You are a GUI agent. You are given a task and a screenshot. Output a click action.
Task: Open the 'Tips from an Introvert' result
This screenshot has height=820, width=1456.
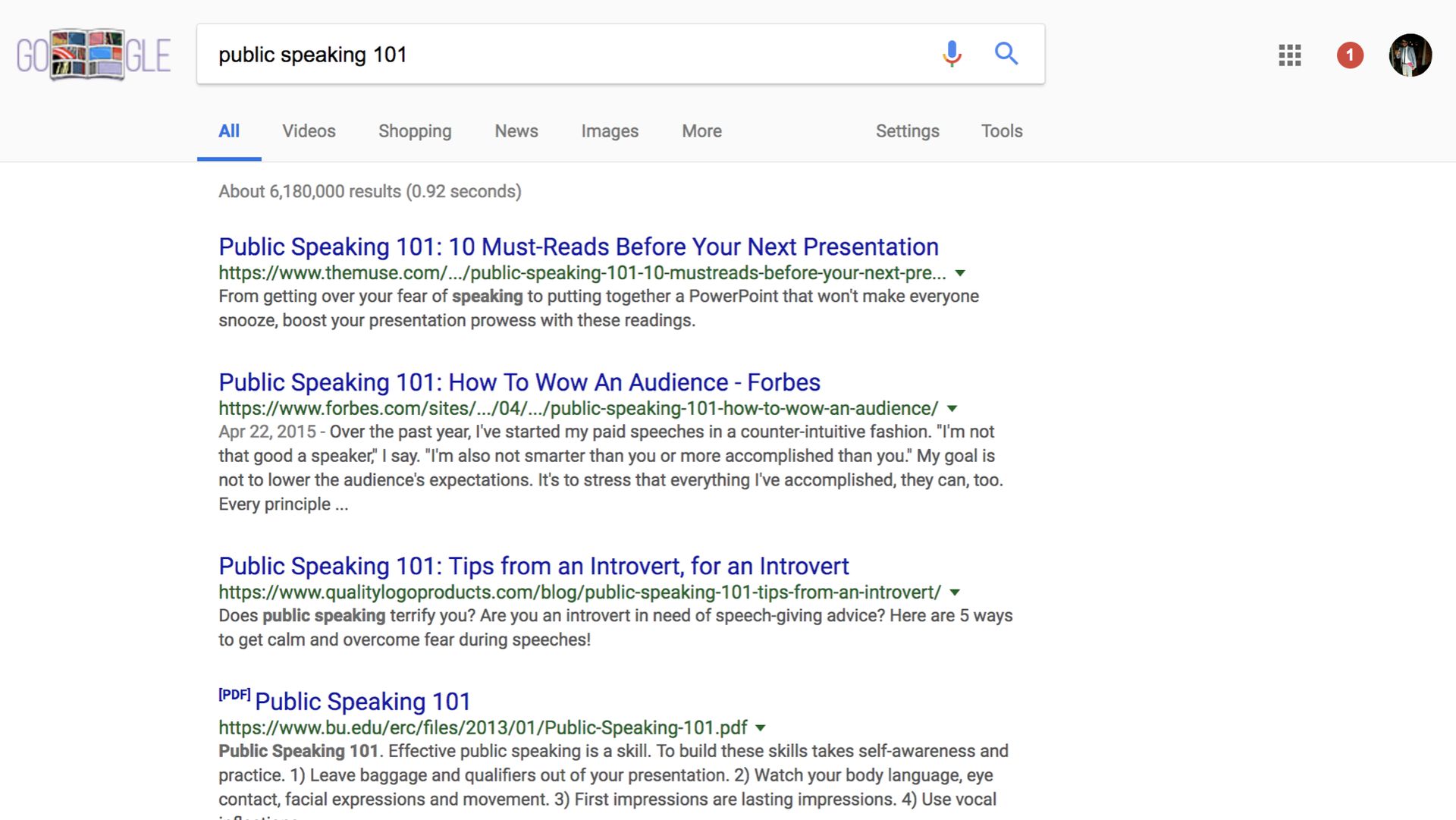533,566
